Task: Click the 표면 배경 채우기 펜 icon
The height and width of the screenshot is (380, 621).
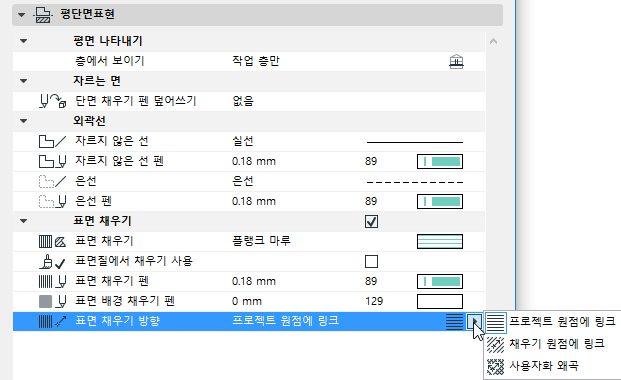Action: click(x=52, y=301)
